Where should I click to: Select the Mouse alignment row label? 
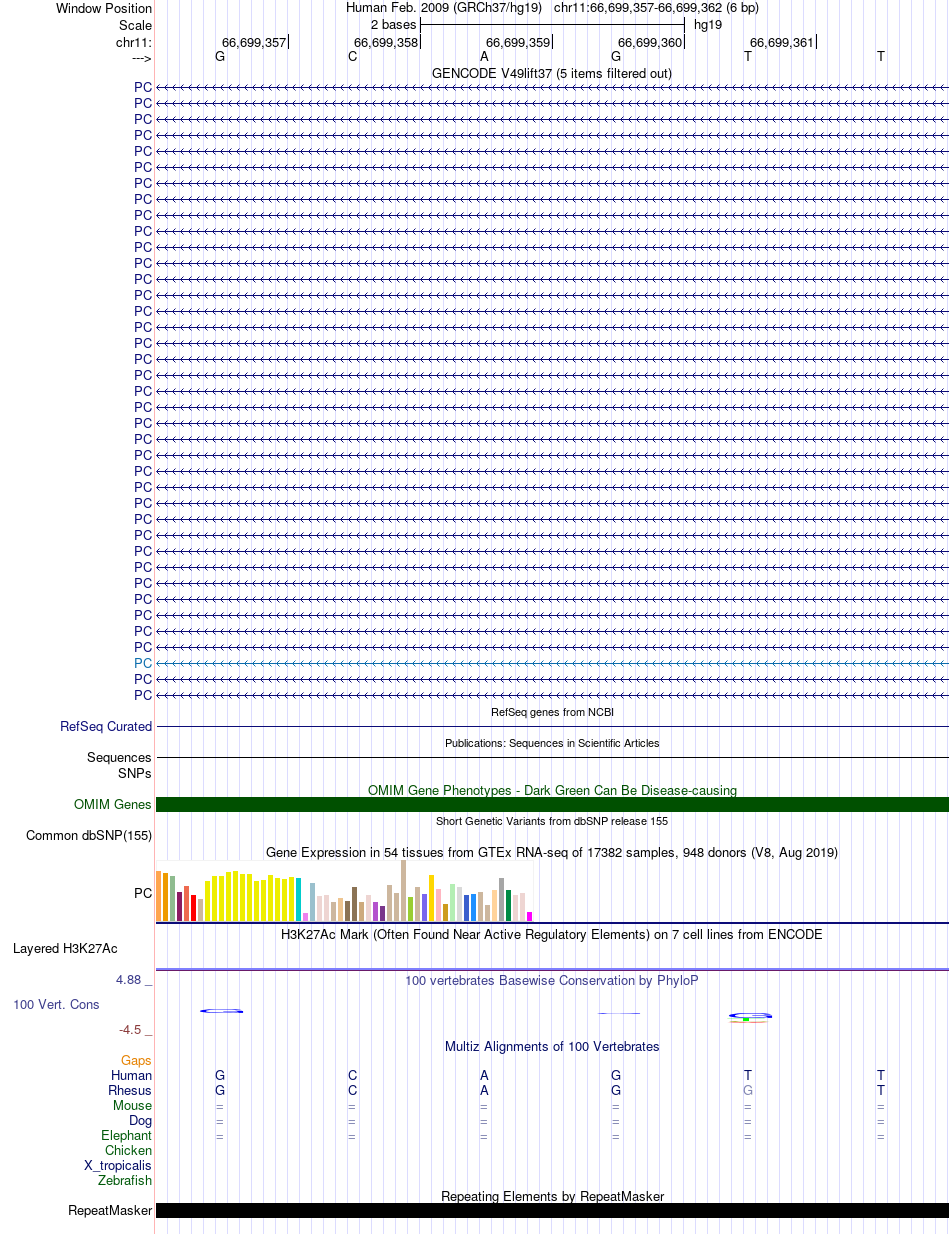pyautogui.click(x=133, y=1106)
